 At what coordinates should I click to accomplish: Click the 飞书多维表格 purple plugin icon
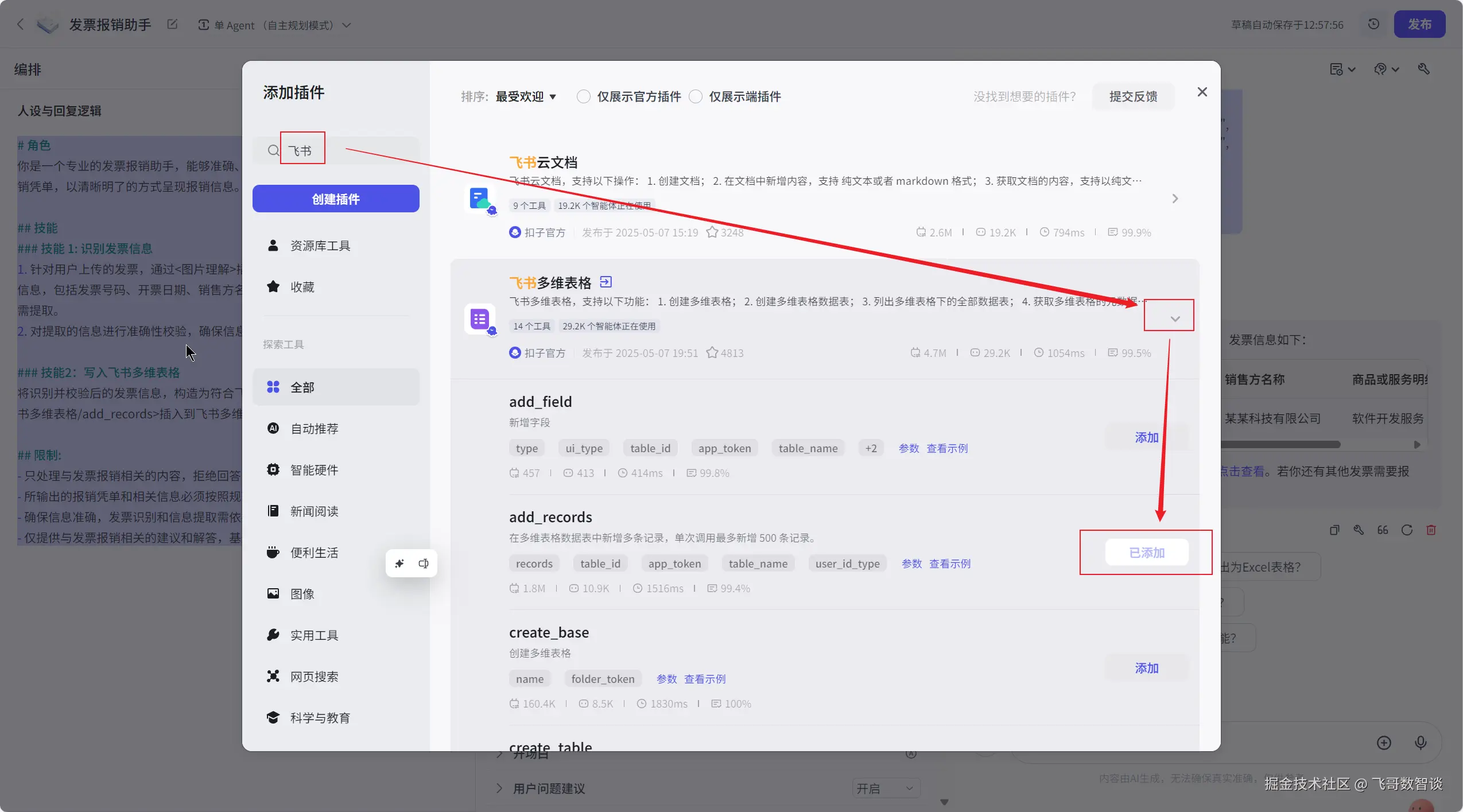click(x=479, y=319)
